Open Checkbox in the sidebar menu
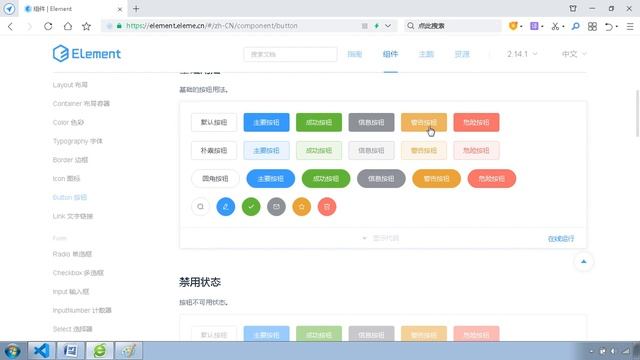Screen dimensions: 640x360 (x=78, y=273)
